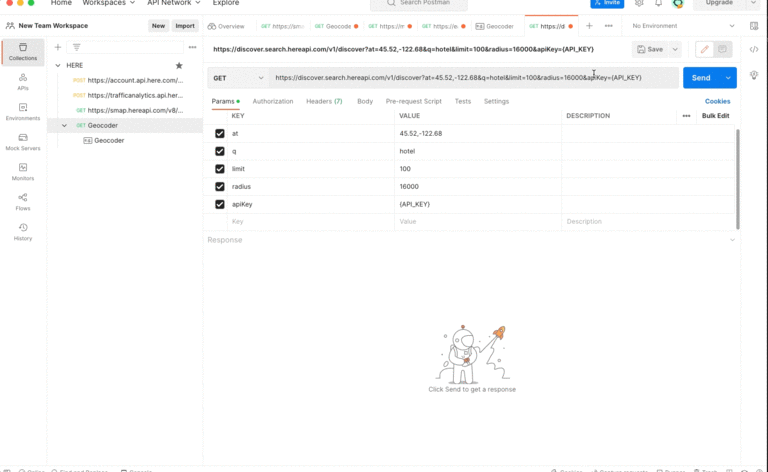Image resolution: width=768 pixels, height=472 pixels.
Task: Uncheck the 'limit' parameter checkbox
Action: coord(219,169)
